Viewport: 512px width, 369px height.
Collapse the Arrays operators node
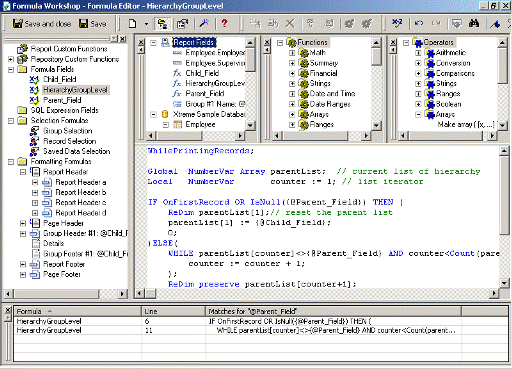coord(418,114)
